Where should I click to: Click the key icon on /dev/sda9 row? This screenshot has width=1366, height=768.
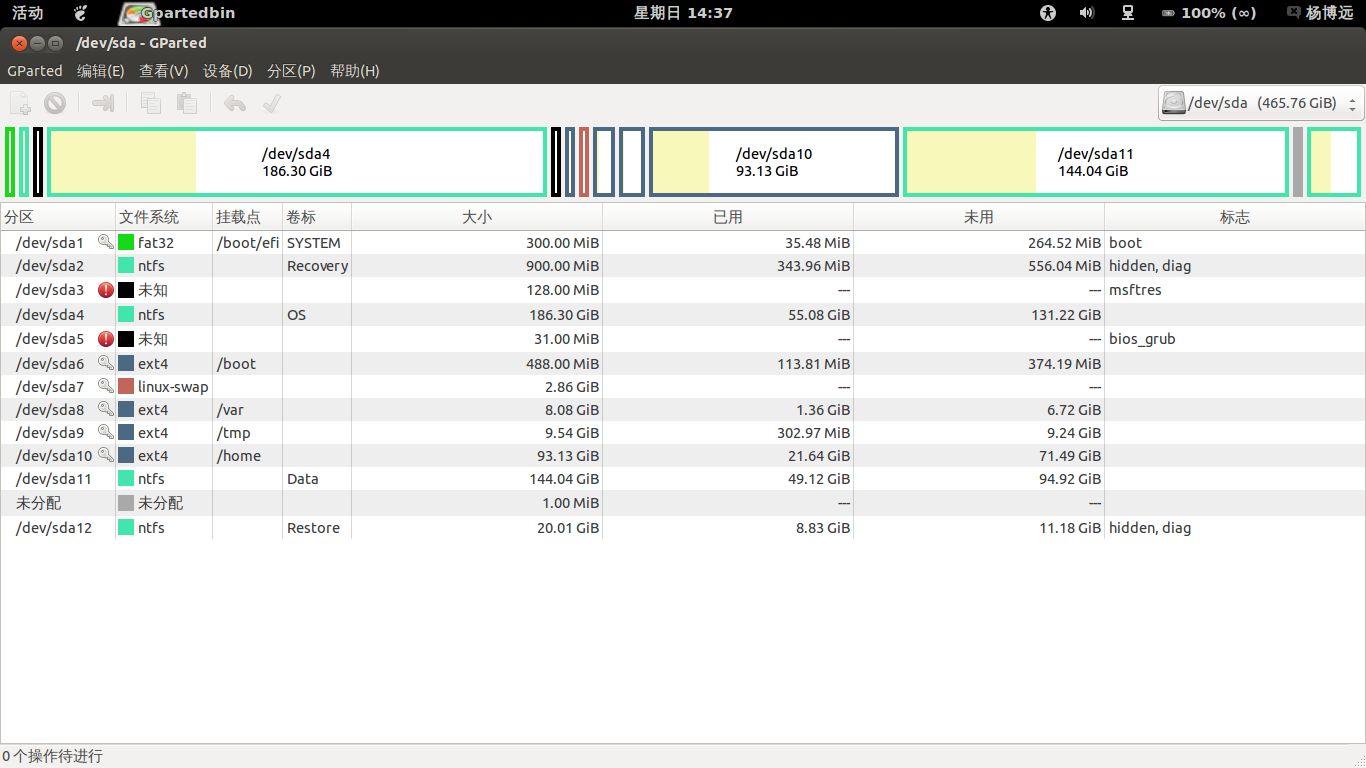tap(105, 432)
